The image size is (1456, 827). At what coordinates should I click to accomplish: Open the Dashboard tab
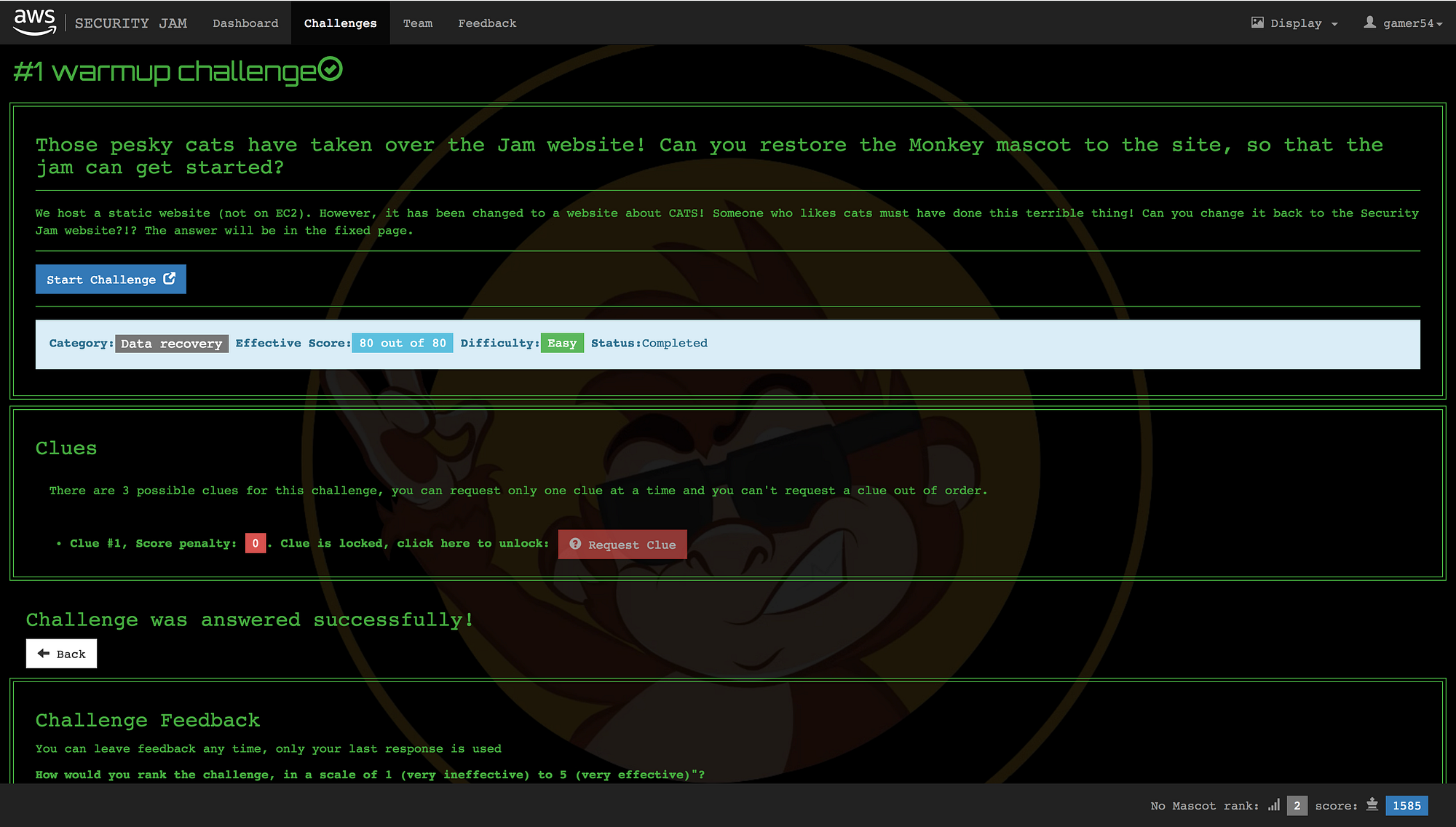[245, 23]
